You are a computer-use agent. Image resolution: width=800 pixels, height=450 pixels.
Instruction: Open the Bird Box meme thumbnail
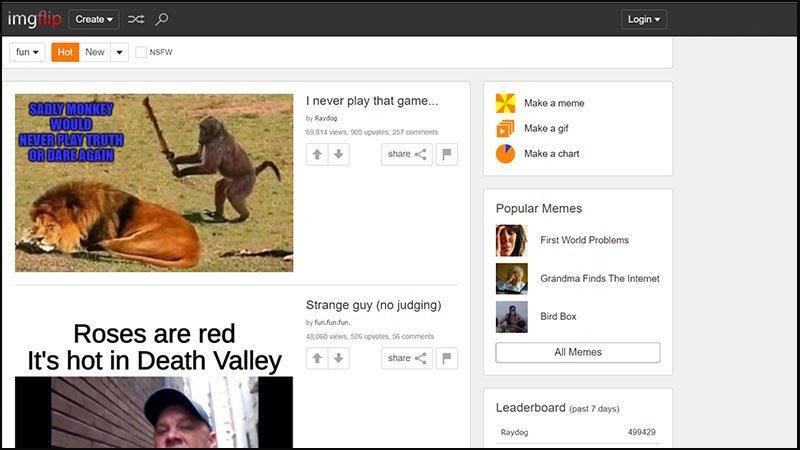[512, 317]
